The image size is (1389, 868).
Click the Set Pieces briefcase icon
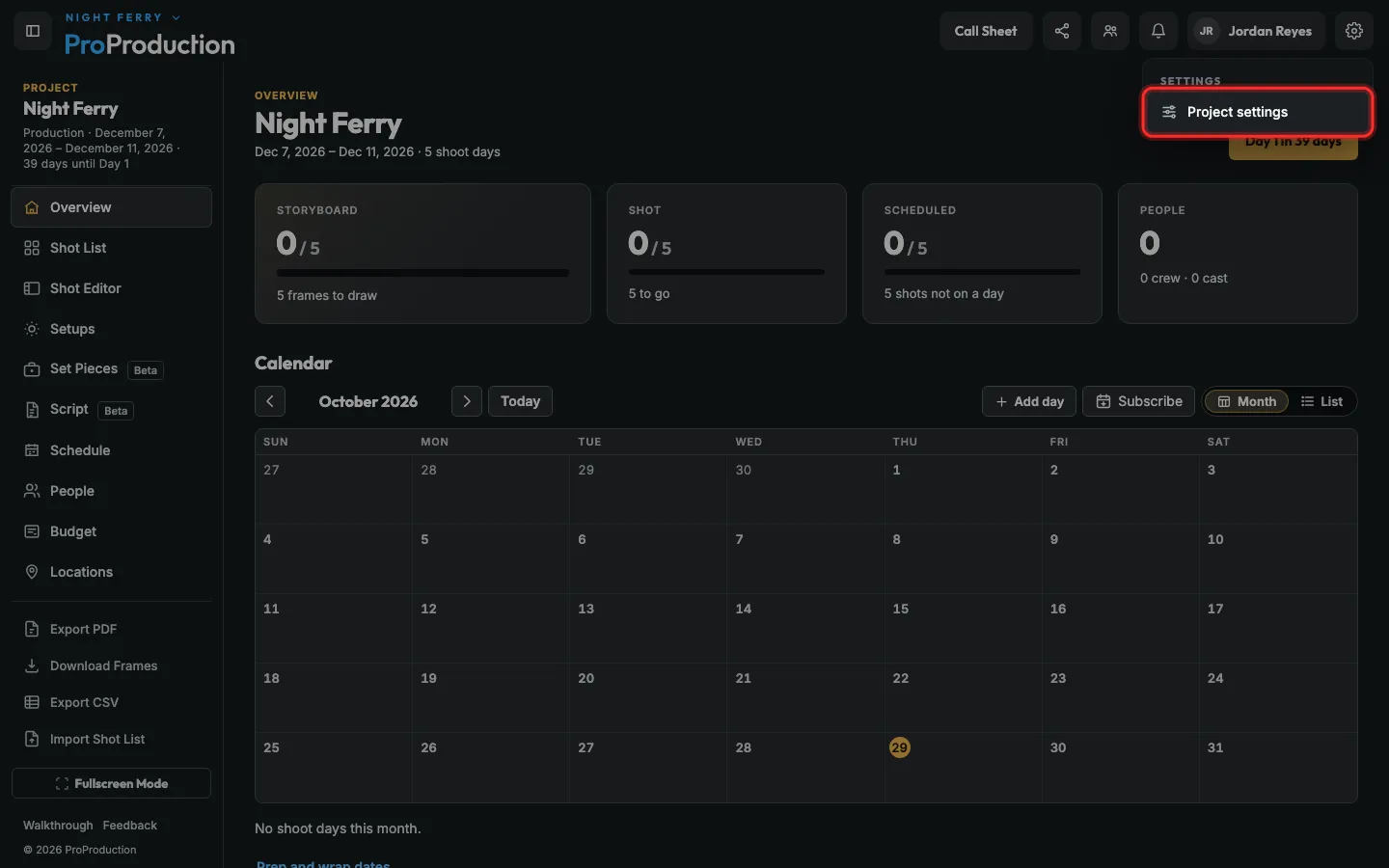[x=32, y=369]
